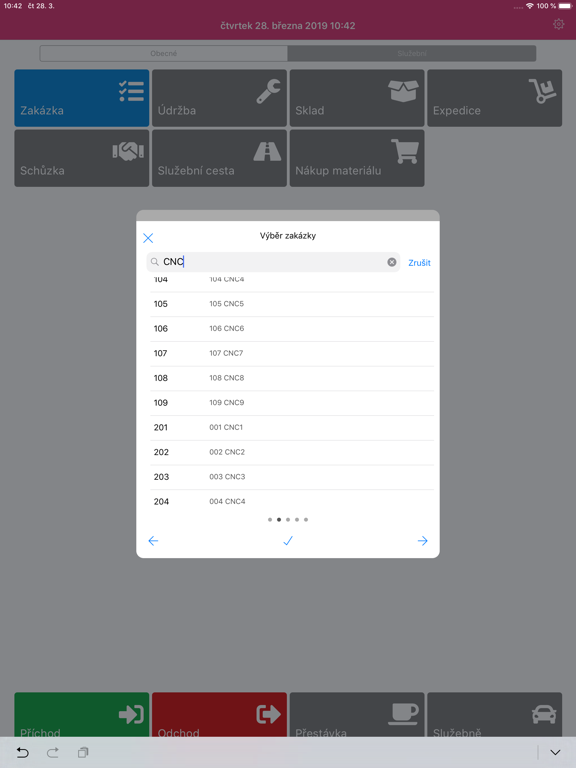Select order row 201 001 CNC1
Image resolution: width=576 pixels, height=768 pixels.
(292, 428)
